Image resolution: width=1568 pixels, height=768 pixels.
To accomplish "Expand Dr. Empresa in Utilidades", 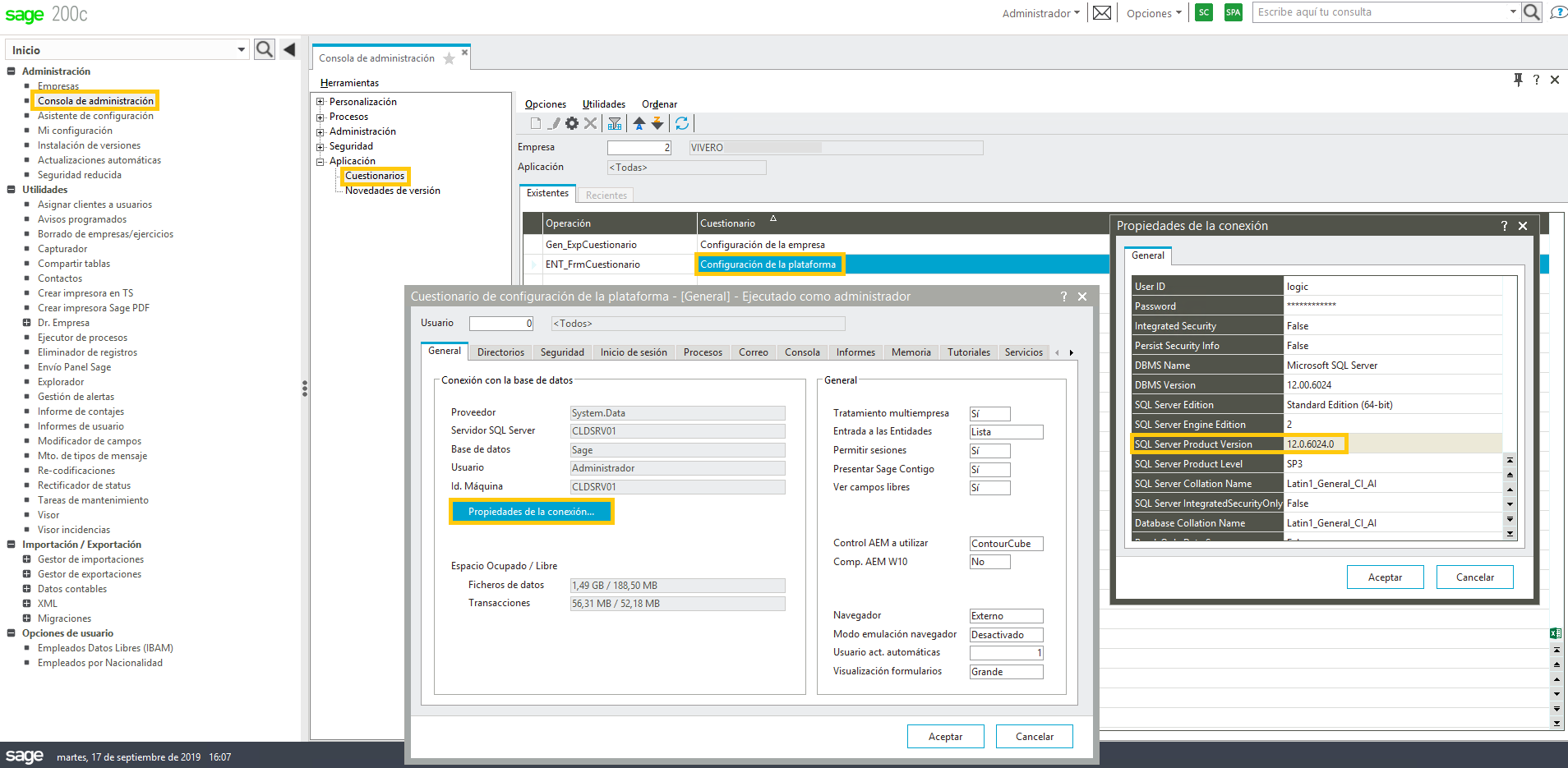I will pos(27,323).
